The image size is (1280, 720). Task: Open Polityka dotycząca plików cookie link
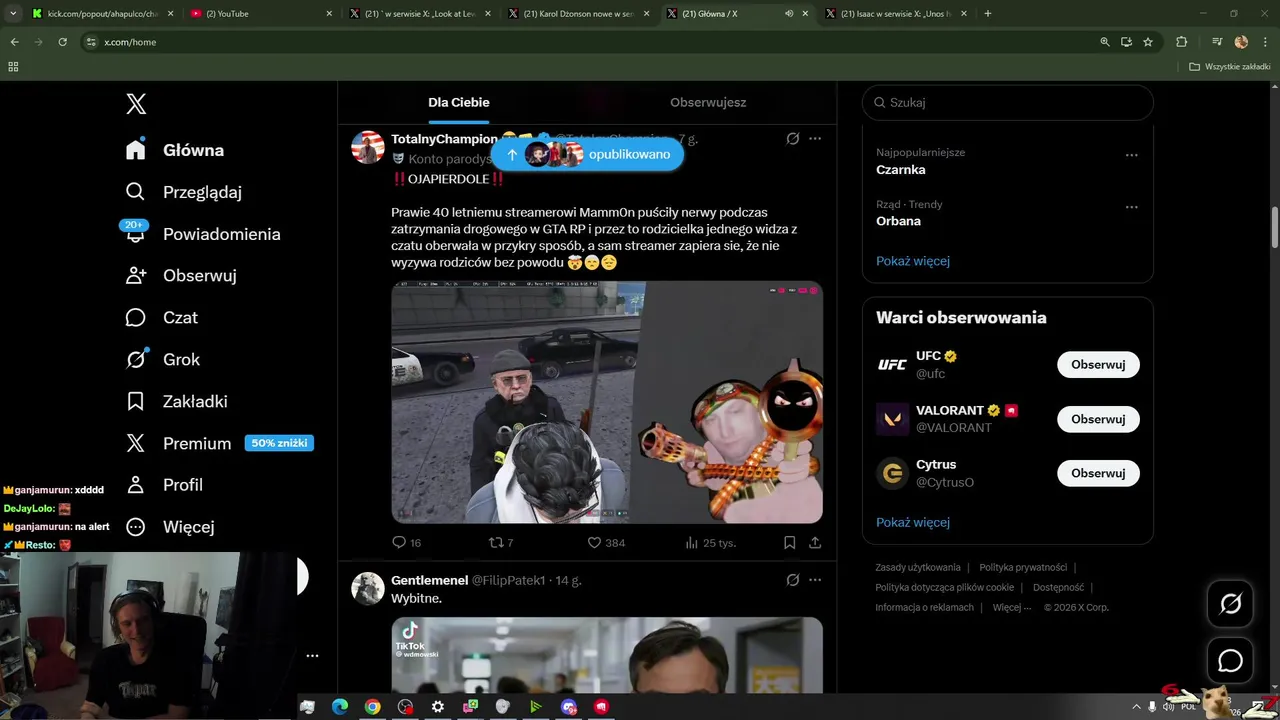click(944, 587)
